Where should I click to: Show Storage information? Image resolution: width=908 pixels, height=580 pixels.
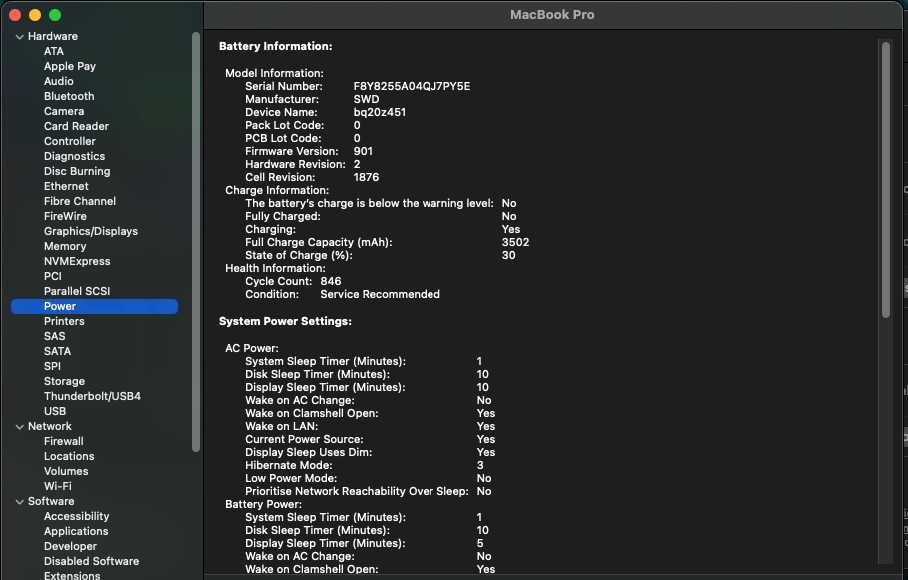click(x=64, y=381)
